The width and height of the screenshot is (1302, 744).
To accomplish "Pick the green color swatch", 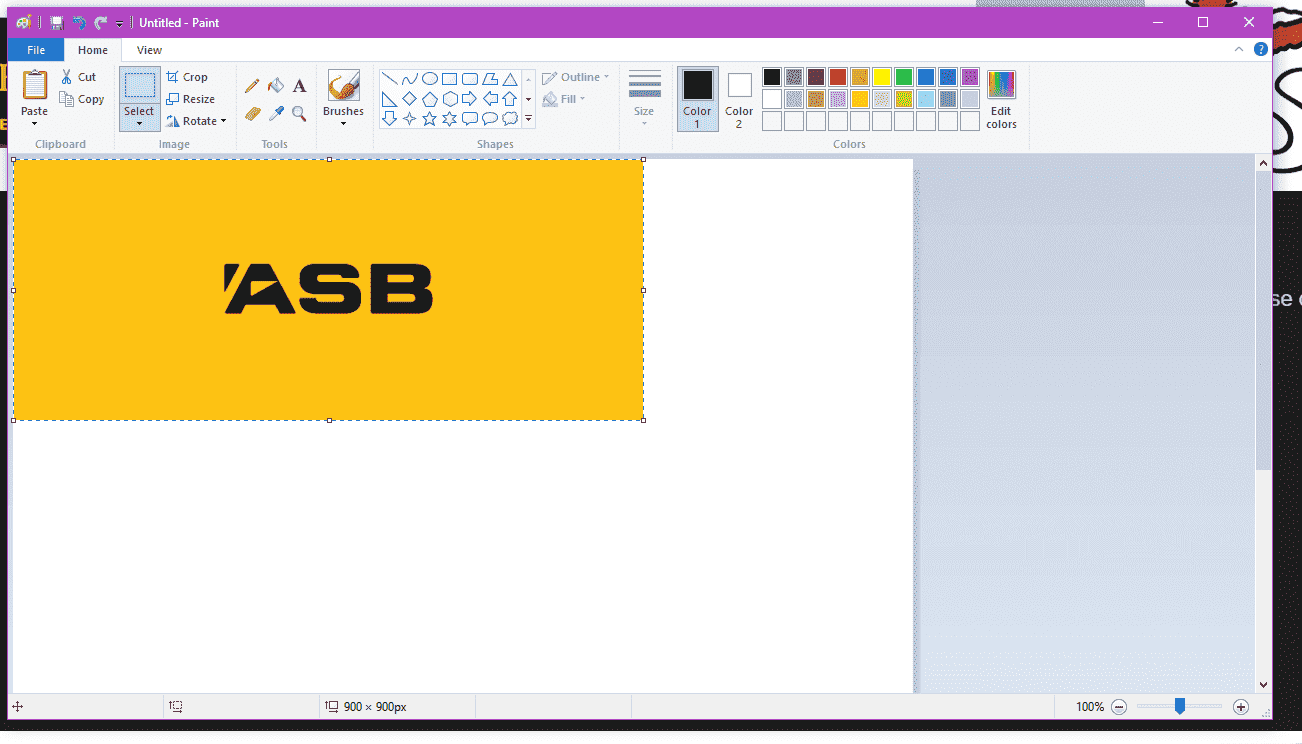I will 904,77.
